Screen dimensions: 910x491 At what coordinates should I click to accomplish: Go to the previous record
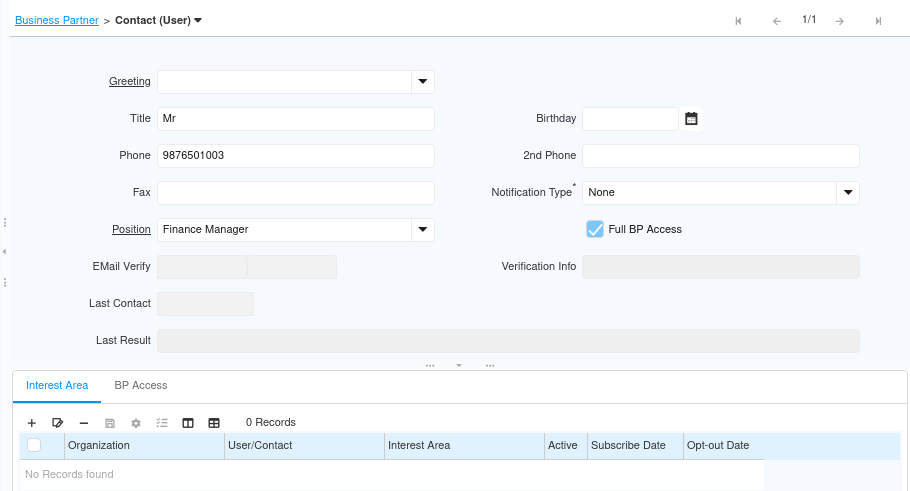[777, 21]
